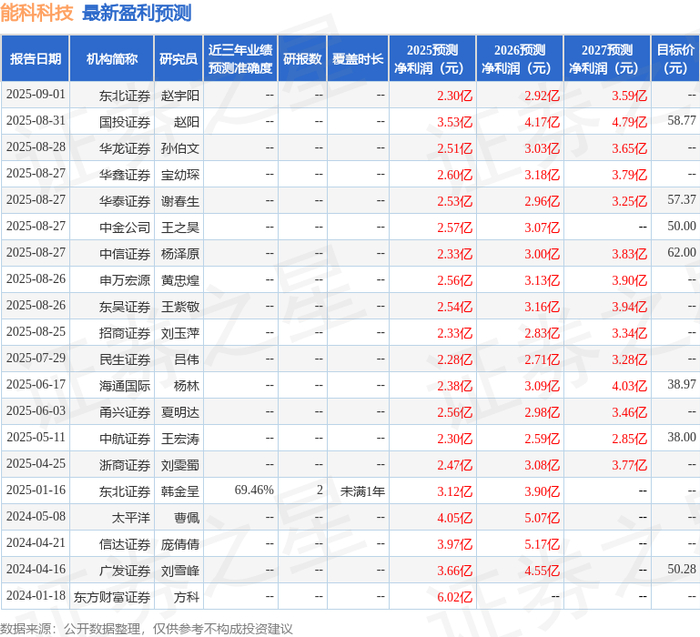Click 东方财富证券 institution cell
The image size is (700, 637).
point(112,596)
